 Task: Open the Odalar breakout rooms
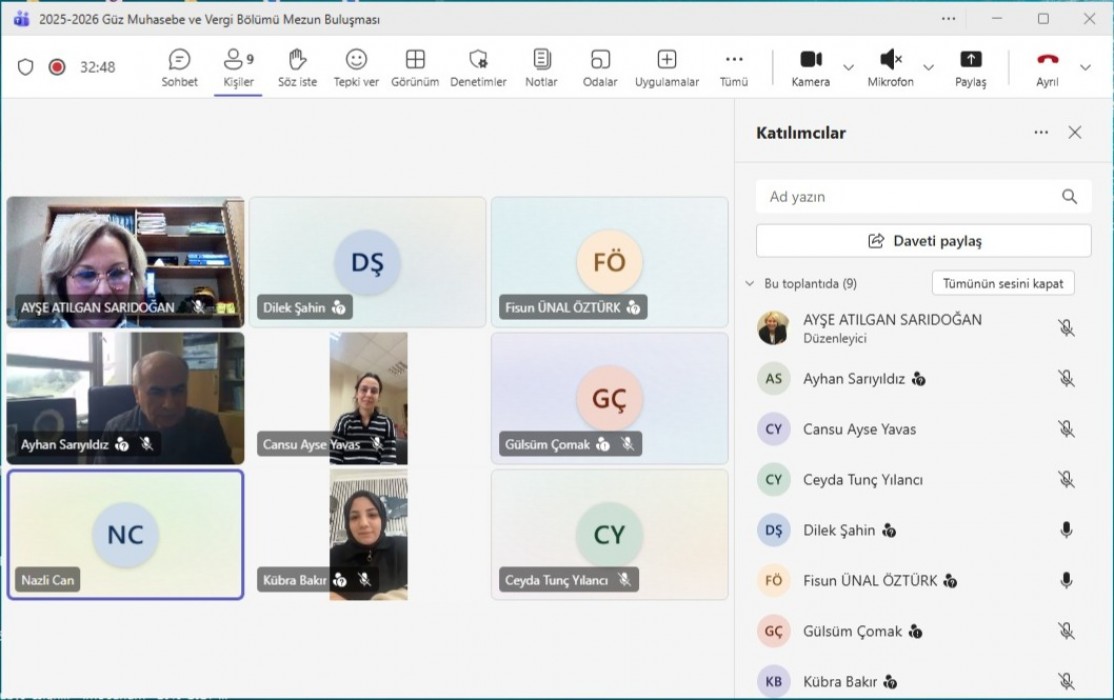(600, 67)
